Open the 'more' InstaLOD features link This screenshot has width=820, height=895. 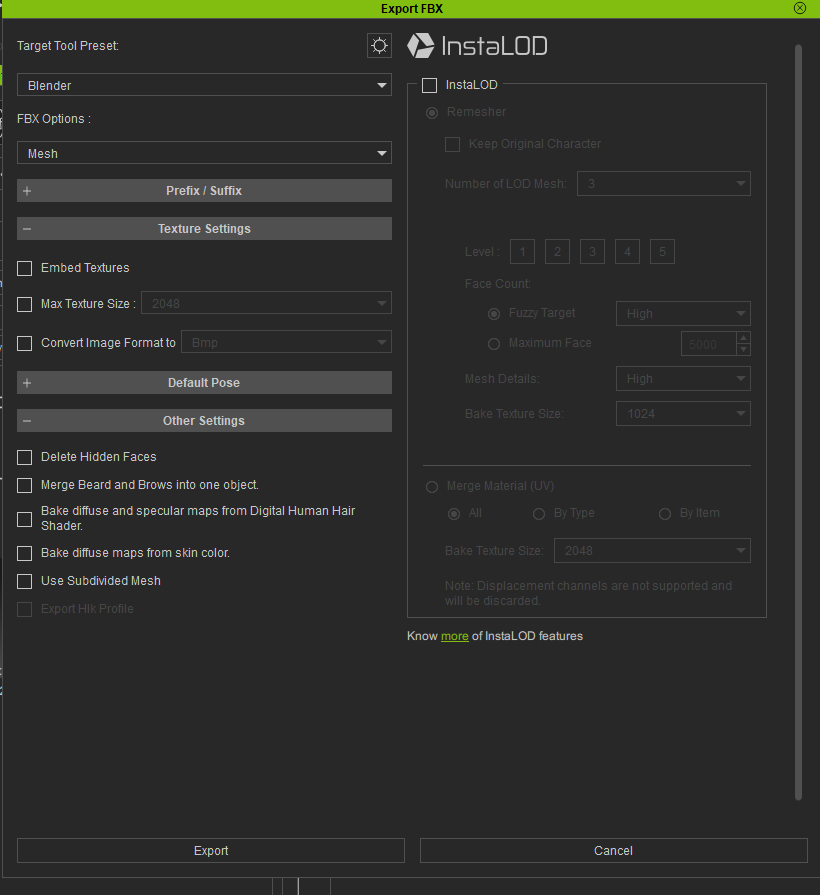pos(455,636)
